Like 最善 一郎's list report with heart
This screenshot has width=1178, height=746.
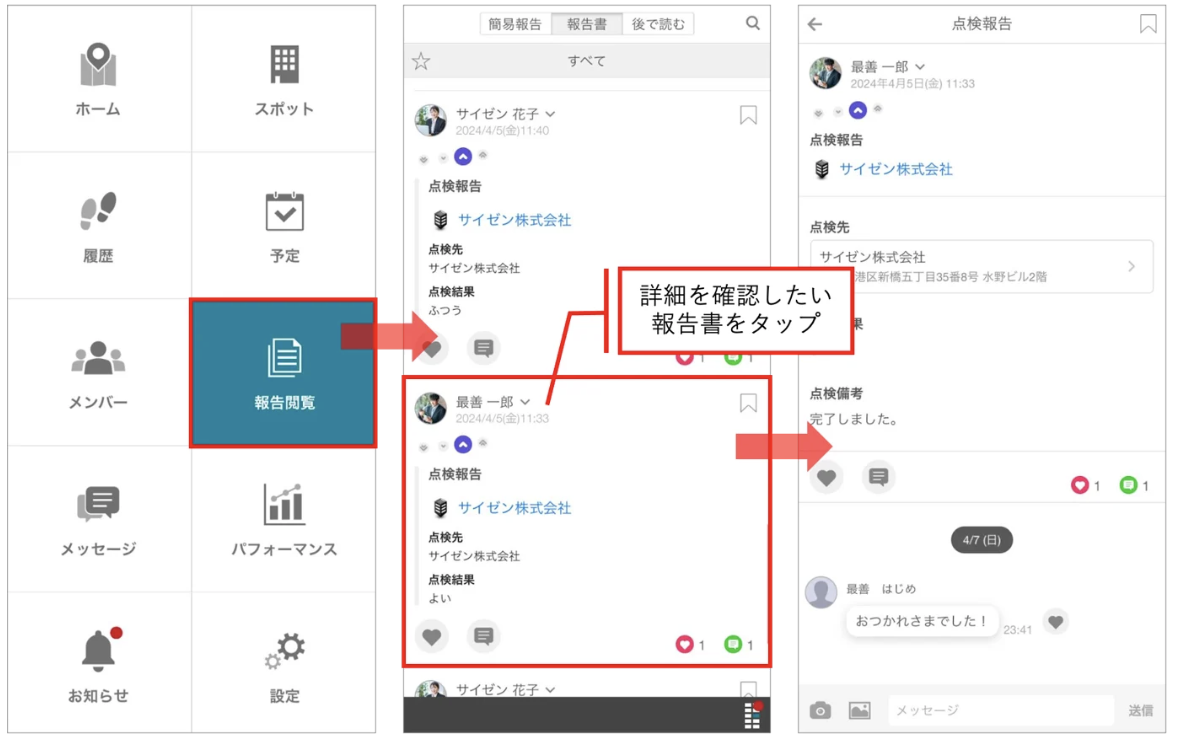pyautogui.click(x=431, y=636)
